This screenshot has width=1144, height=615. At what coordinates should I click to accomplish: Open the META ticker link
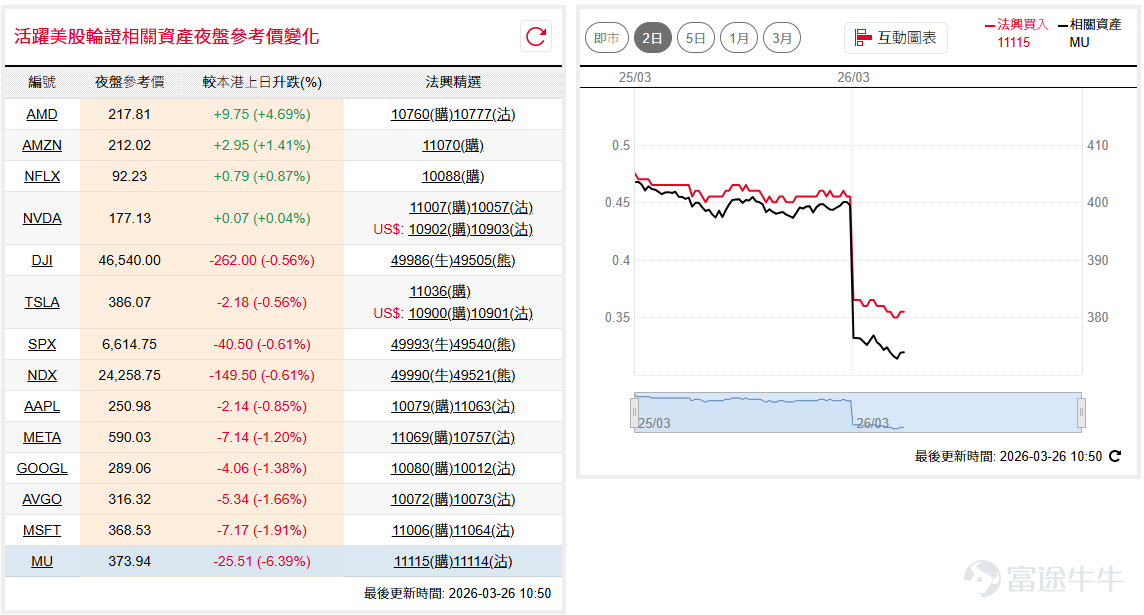[x=42, y=437]
